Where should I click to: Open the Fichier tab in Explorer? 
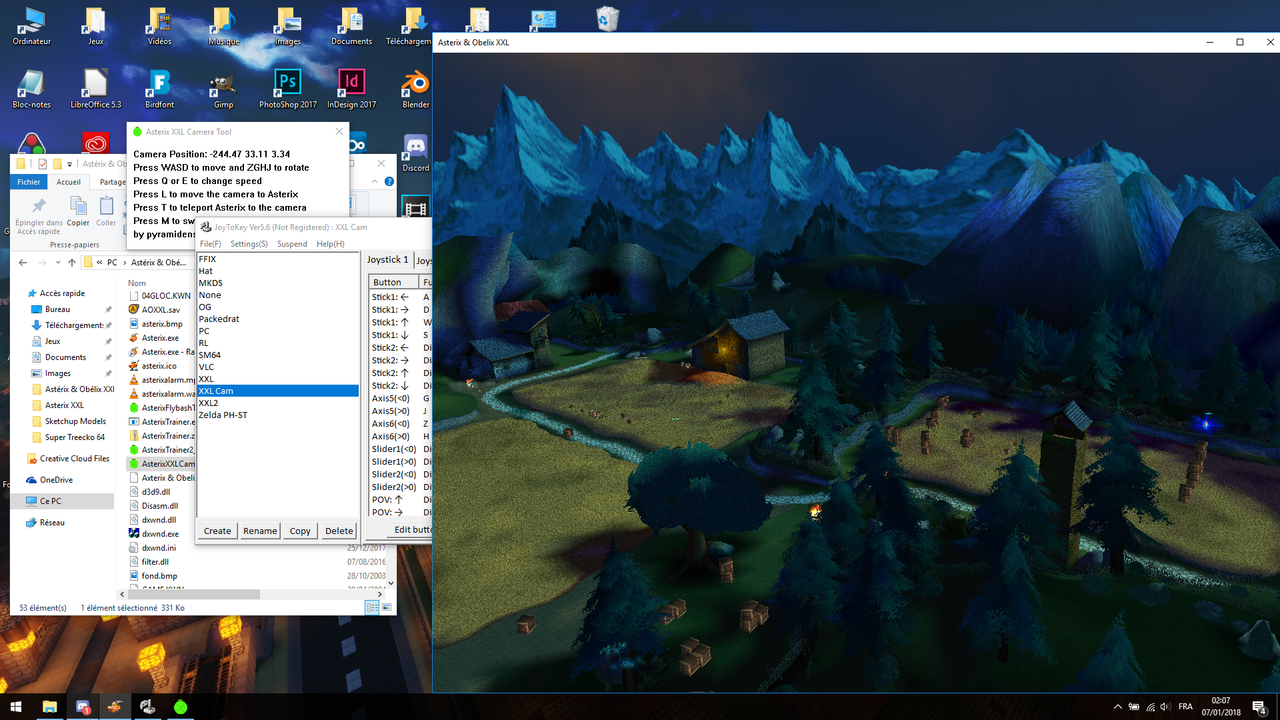pyautogui.click(x=29, y=182)
